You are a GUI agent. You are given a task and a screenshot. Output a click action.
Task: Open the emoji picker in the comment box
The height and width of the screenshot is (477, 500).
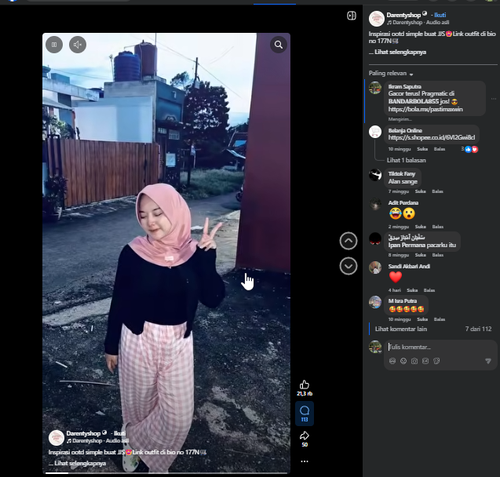tap(403, 361)
